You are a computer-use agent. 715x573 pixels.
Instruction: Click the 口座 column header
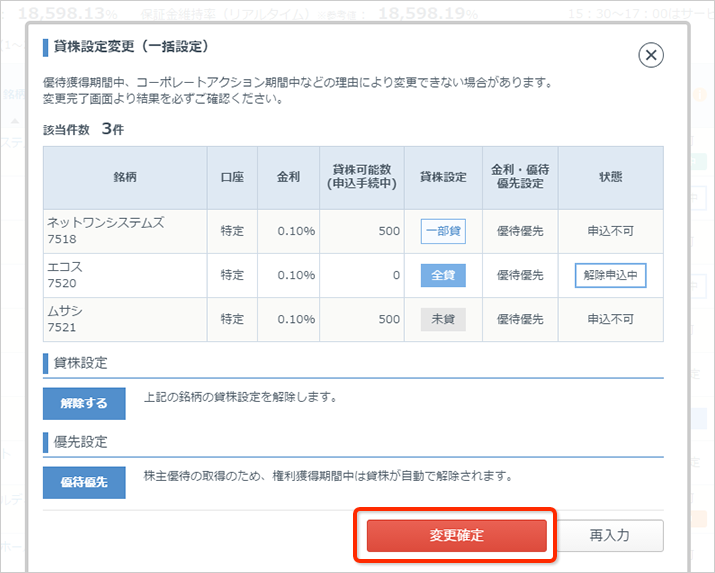[x=232, y=177]
